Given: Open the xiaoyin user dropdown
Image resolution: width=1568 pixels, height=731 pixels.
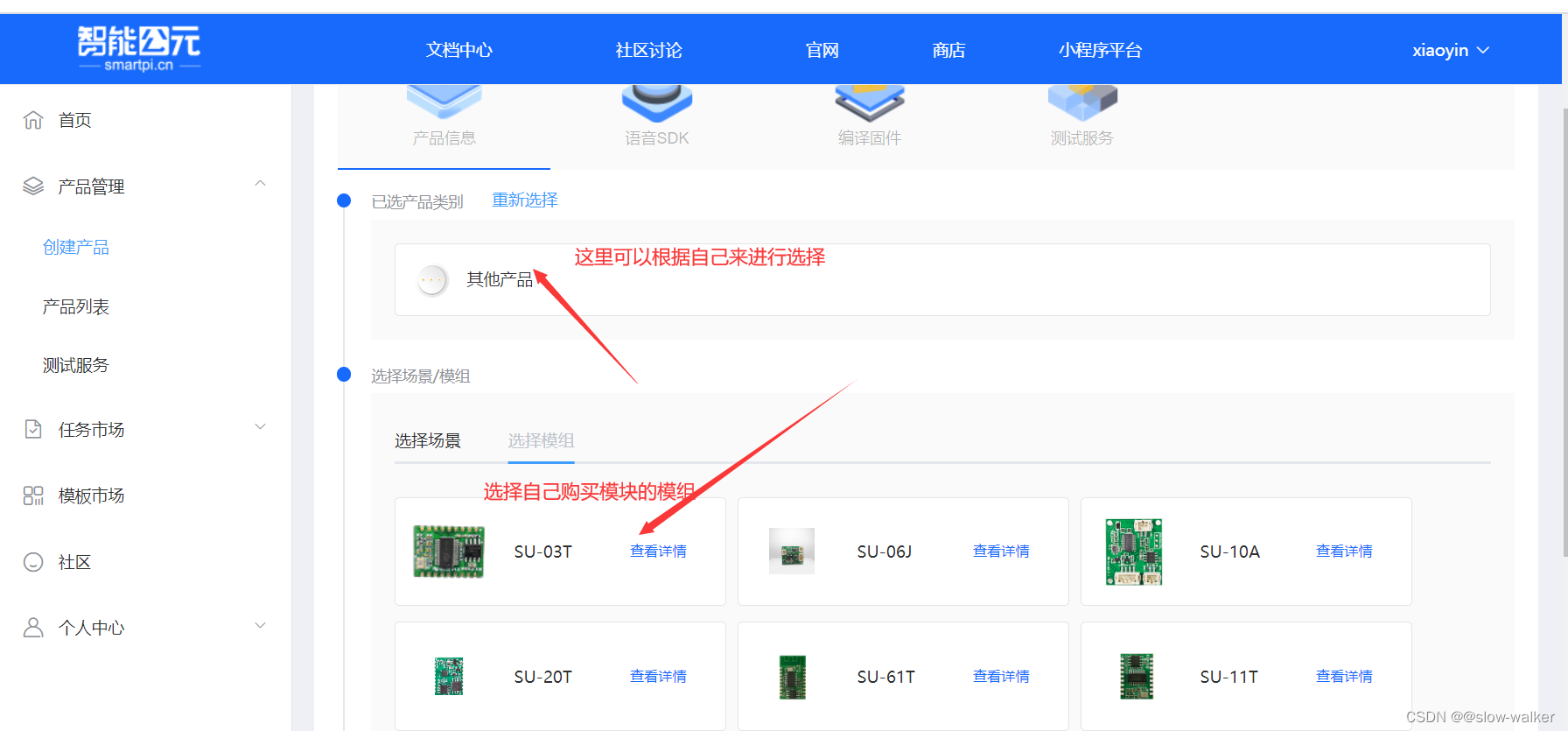Looking at the screenshot, I should coord(1451,51).
